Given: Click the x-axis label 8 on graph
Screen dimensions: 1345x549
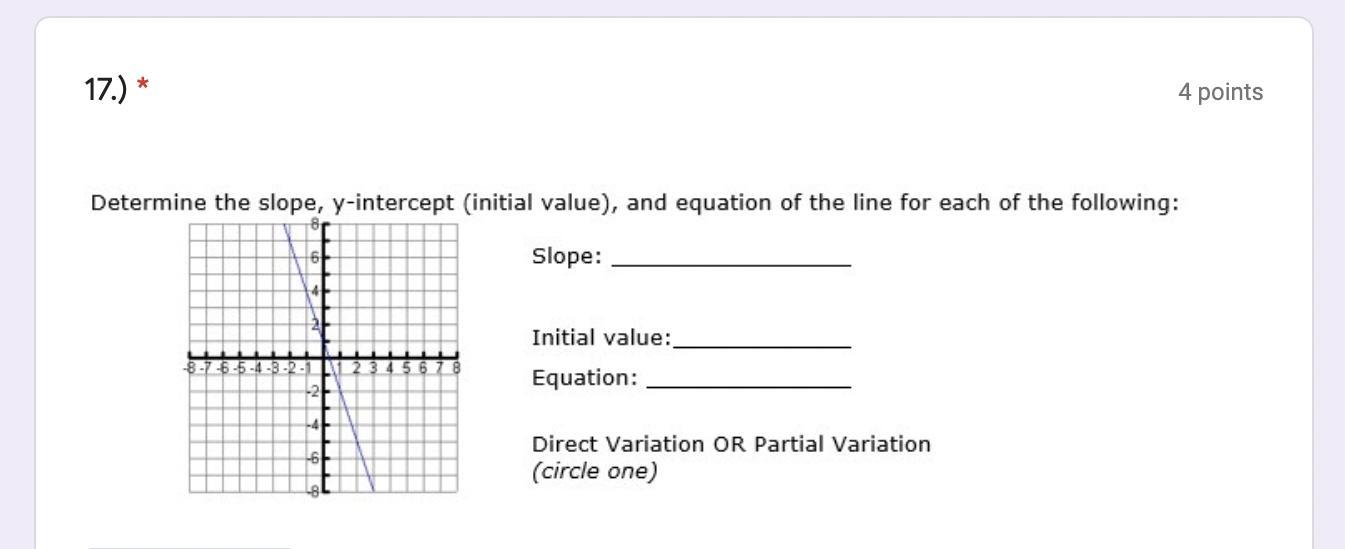Looking at the screenshot, I should point(457,369).
